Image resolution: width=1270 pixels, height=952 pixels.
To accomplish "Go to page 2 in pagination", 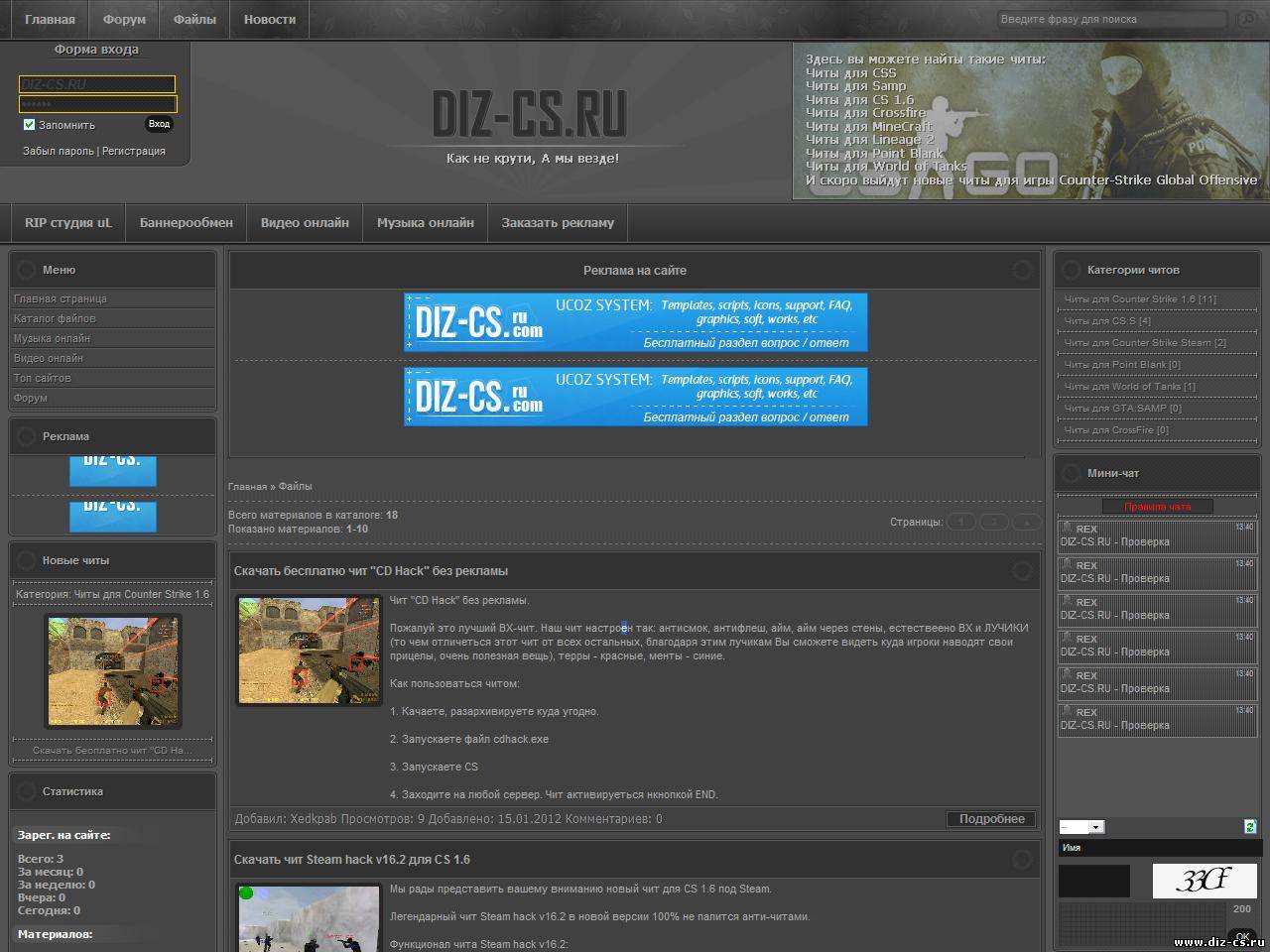I will point(993,522).
